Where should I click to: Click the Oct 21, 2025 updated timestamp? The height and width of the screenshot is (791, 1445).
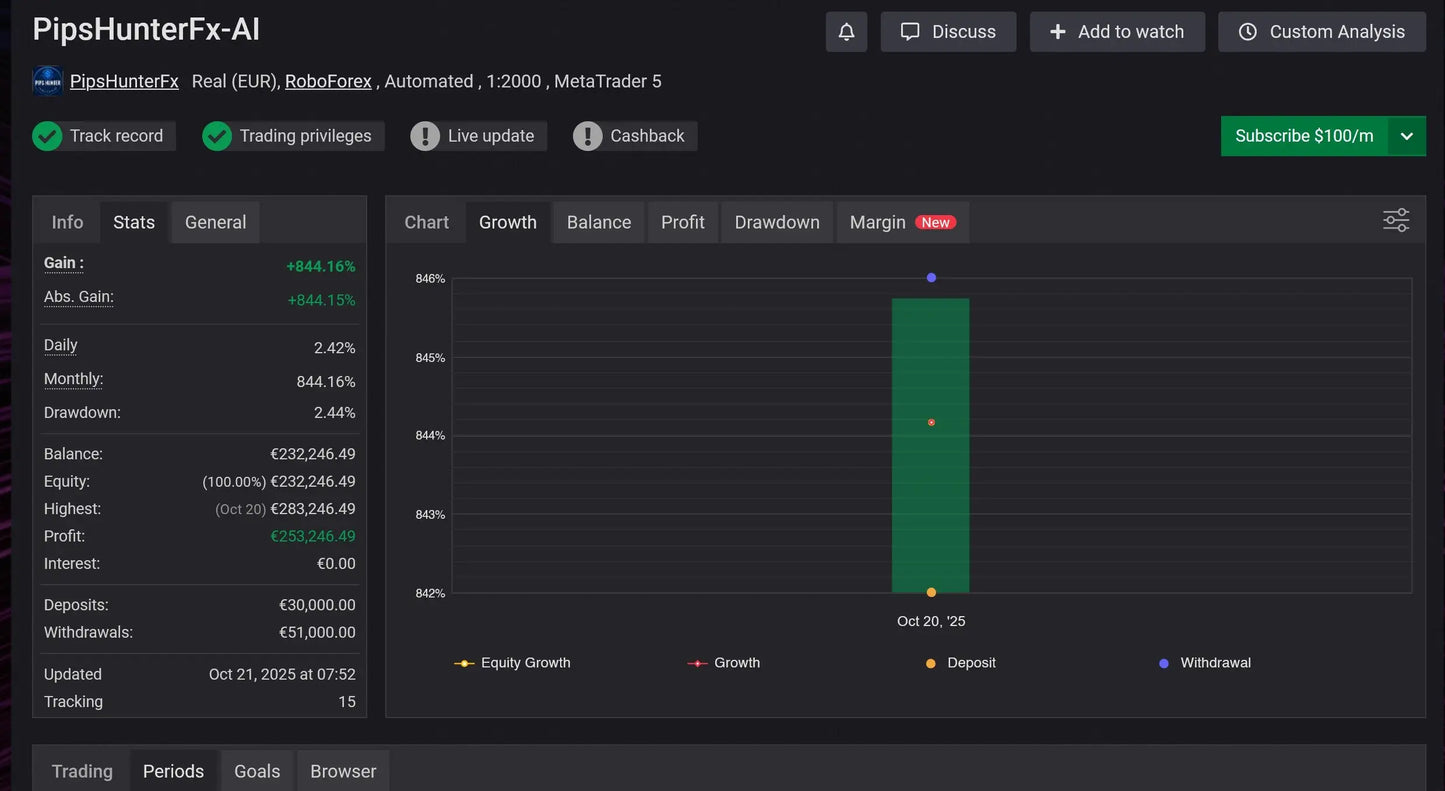click(282, 675)
